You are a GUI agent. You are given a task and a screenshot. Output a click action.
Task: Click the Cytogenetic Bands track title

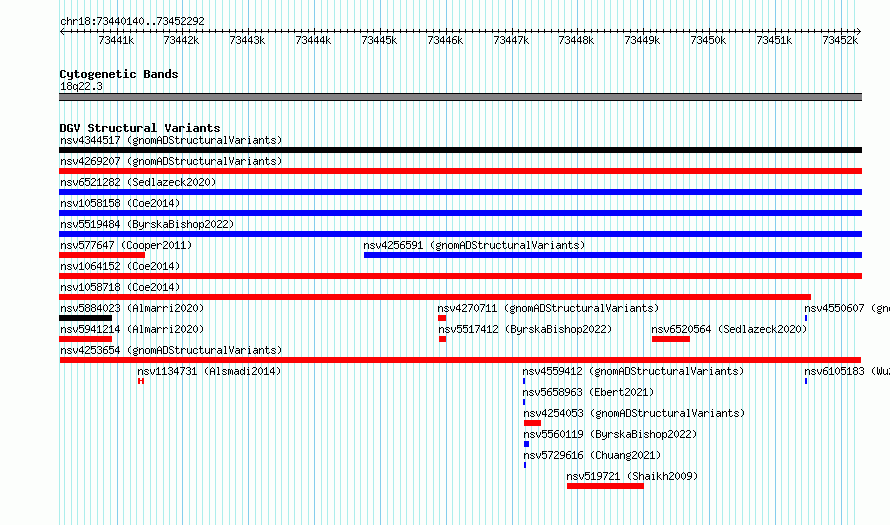[119, 74]
